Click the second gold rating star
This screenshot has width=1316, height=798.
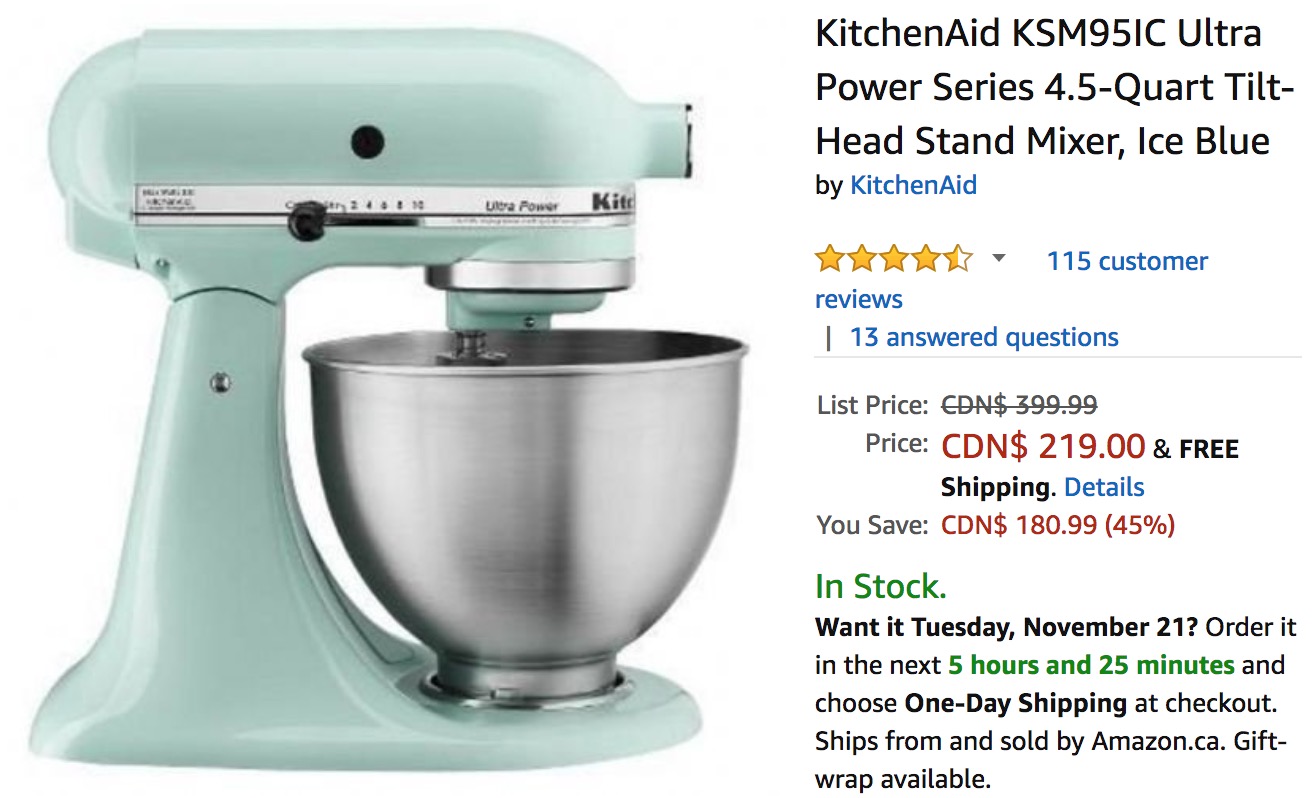point(863,260)
